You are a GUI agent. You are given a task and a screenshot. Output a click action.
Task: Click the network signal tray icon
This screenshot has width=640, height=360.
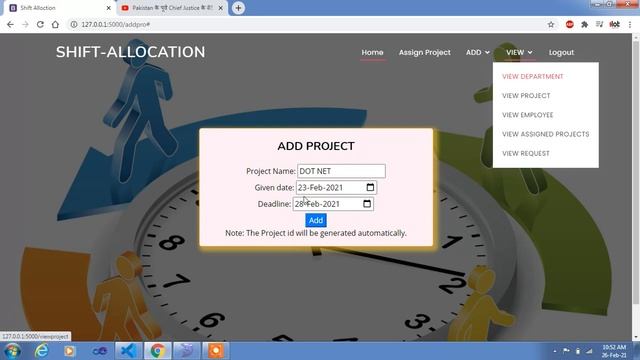[x=589, y=351]
